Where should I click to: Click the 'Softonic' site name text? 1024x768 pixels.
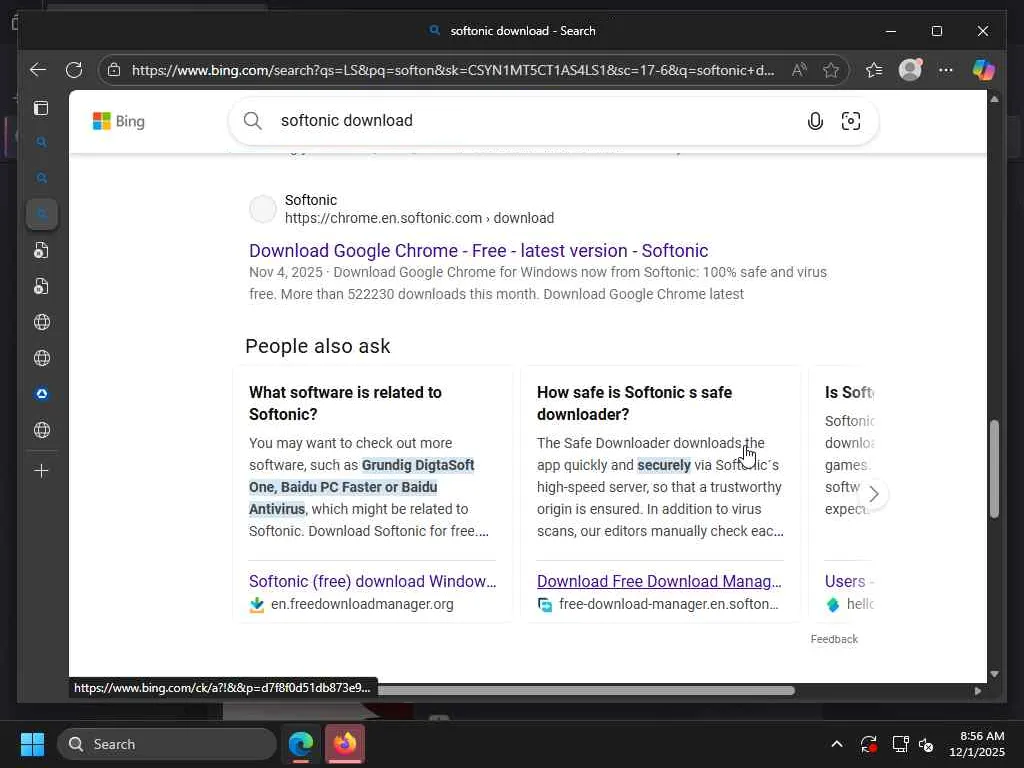tap(311, 200)
